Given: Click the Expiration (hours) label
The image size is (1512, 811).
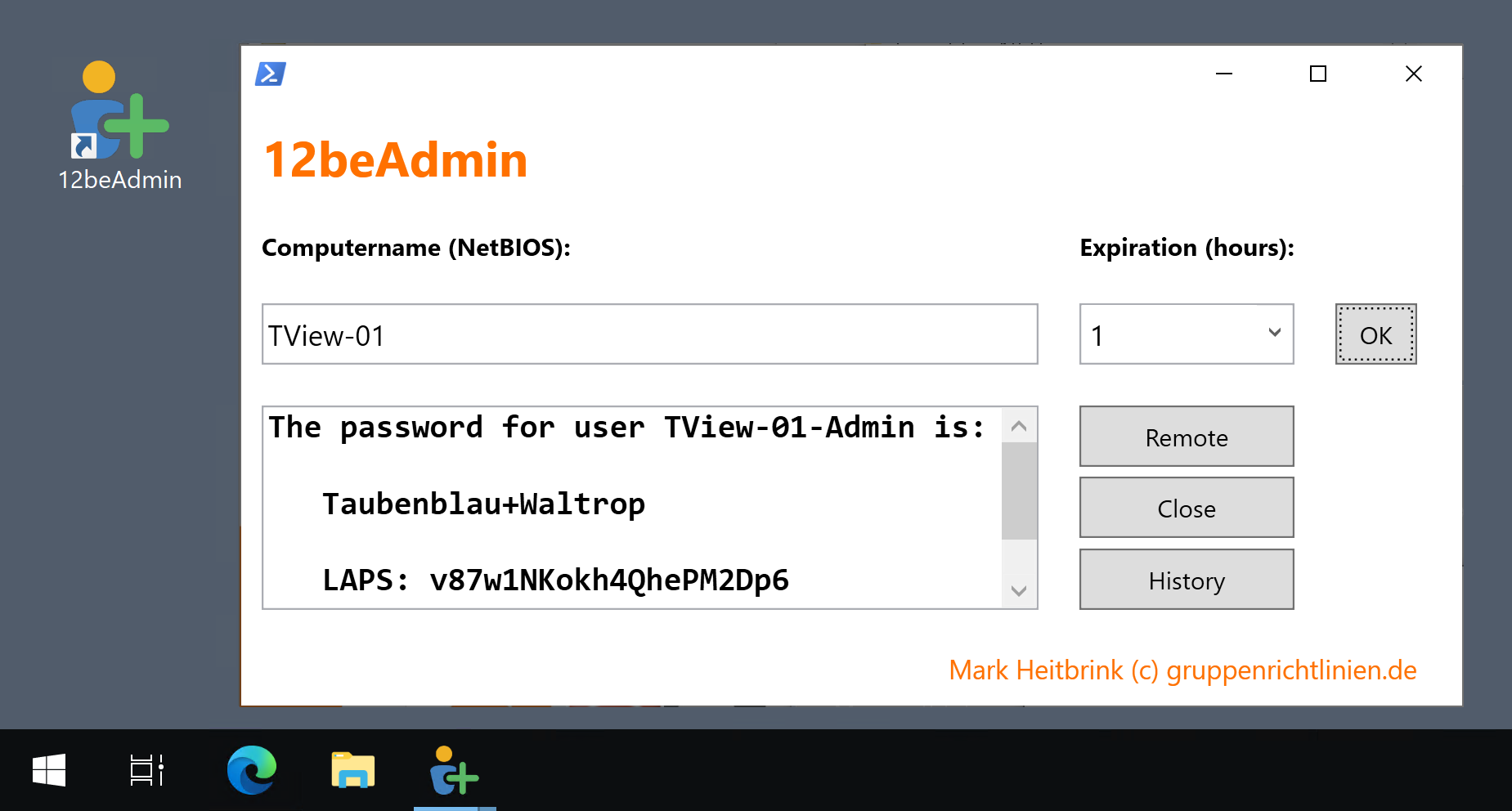Looking at the screenshot, I should pos(1187,248).
